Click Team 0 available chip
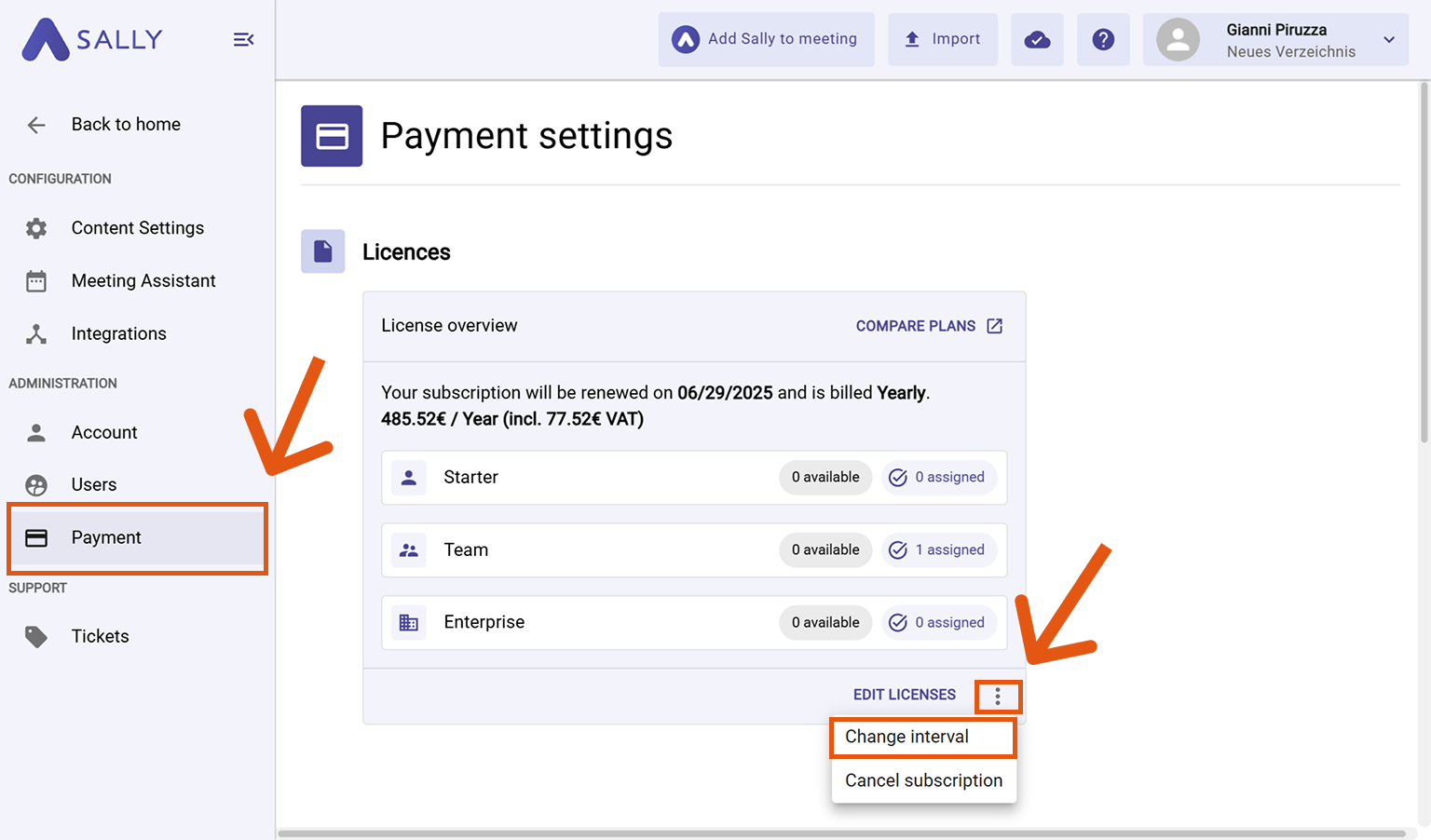1431x840 pixels. tap(825, 549)
